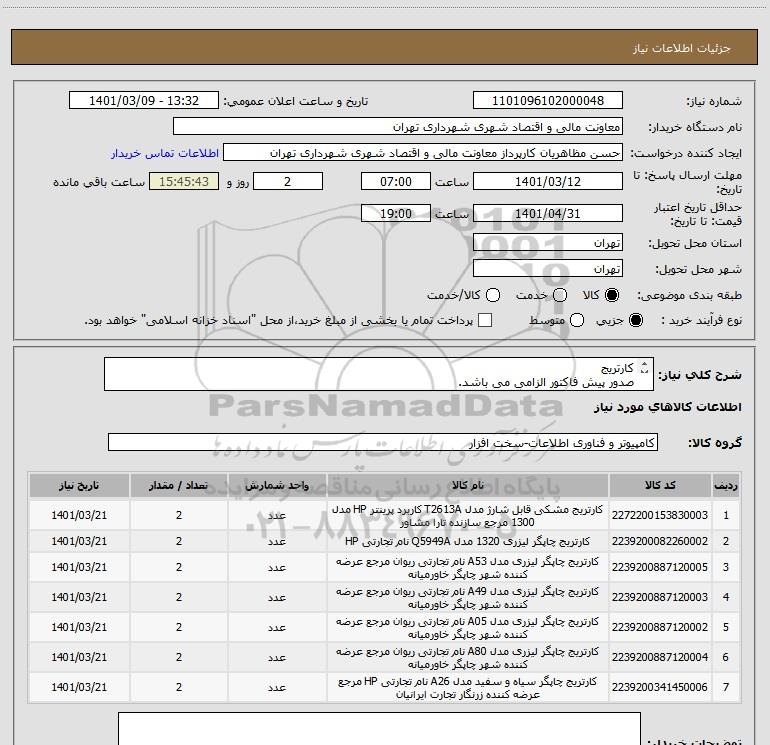Click the deadline time field 07:00
This screenshot has width=770, height=745.
(396, 181)
